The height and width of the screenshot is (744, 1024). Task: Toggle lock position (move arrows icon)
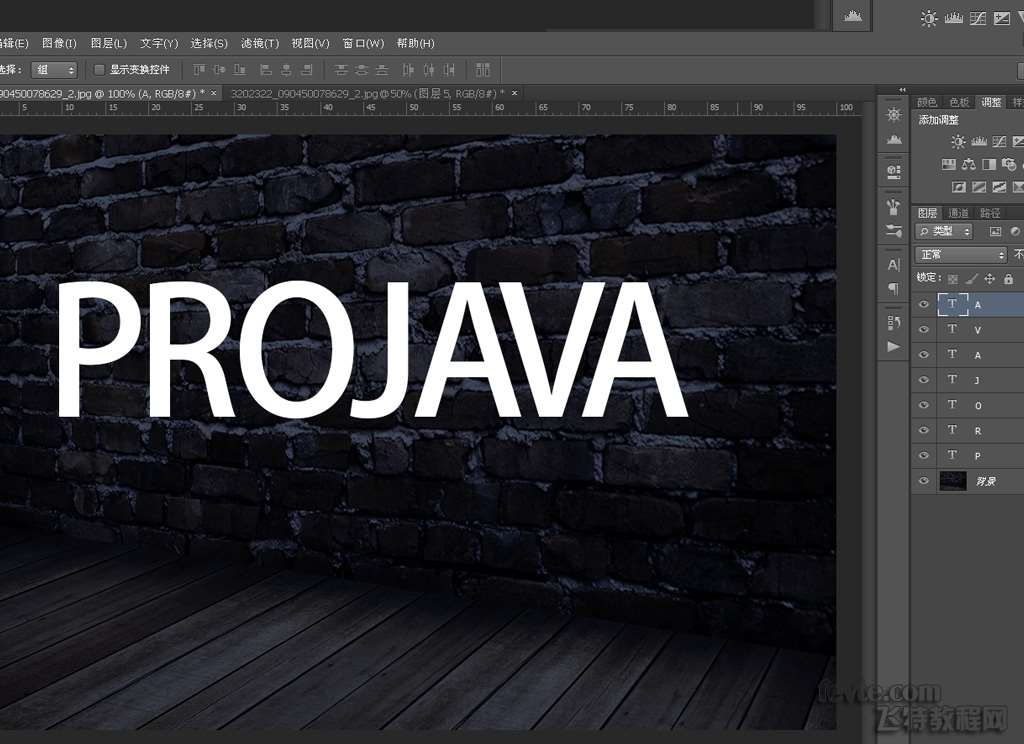tap(989, 279)
